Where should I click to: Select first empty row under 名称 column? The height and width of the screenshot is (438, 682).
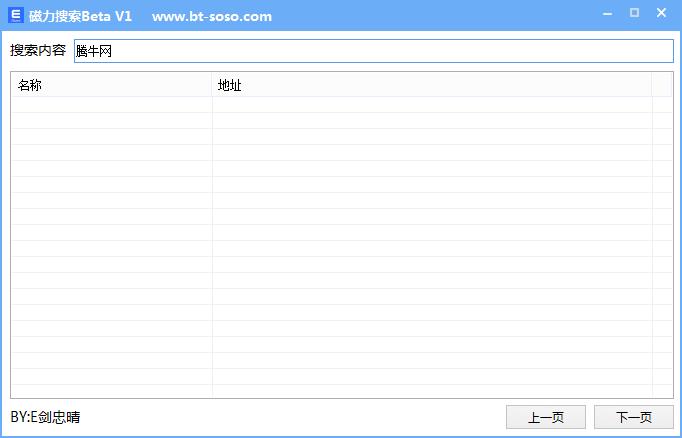(x=111, y=105)
